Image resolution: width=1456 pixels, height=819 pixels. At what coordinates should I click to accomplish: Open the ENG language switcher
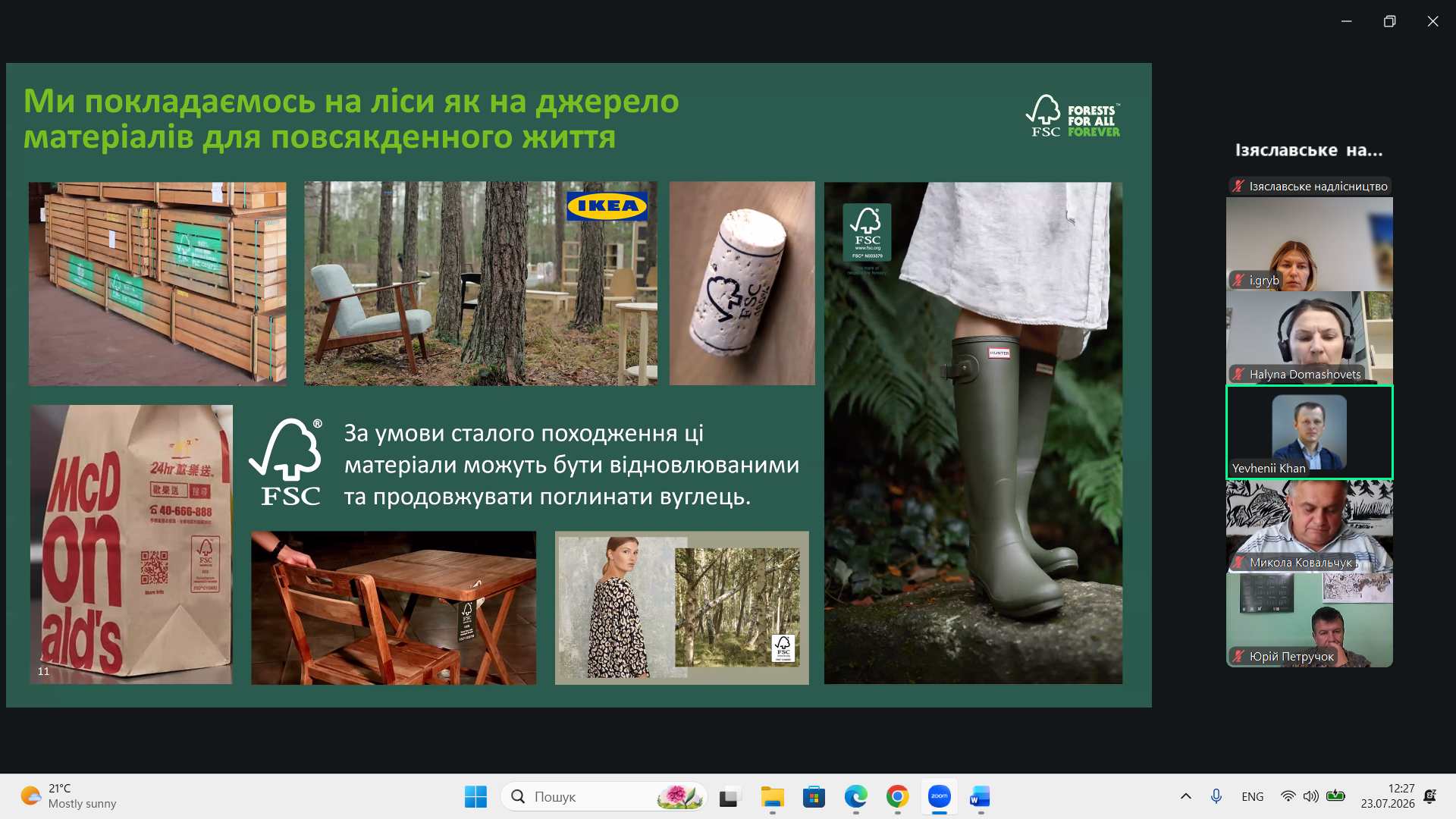[x=1253, y=796]
